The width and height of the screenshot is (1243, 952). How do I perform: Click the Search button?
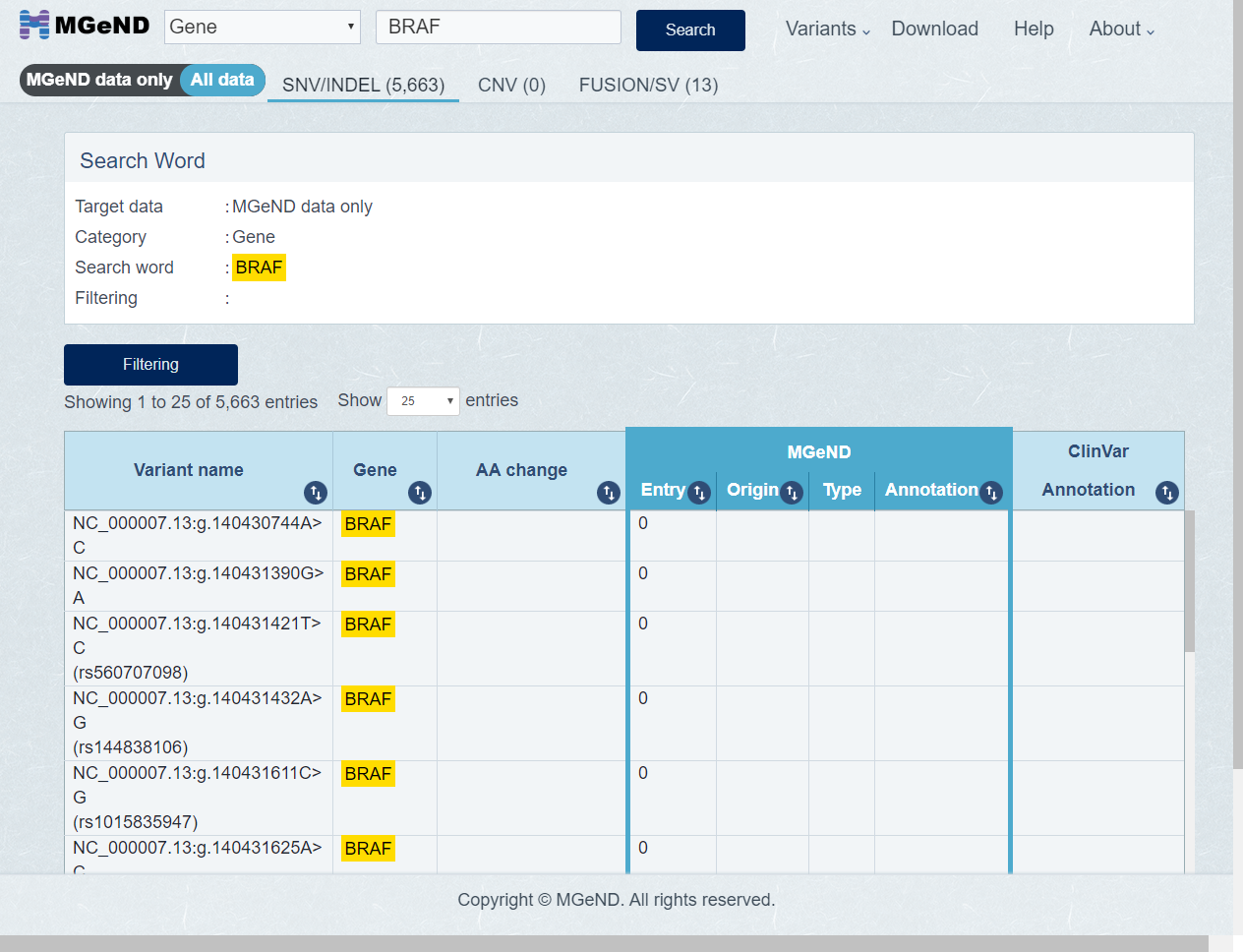690,30
